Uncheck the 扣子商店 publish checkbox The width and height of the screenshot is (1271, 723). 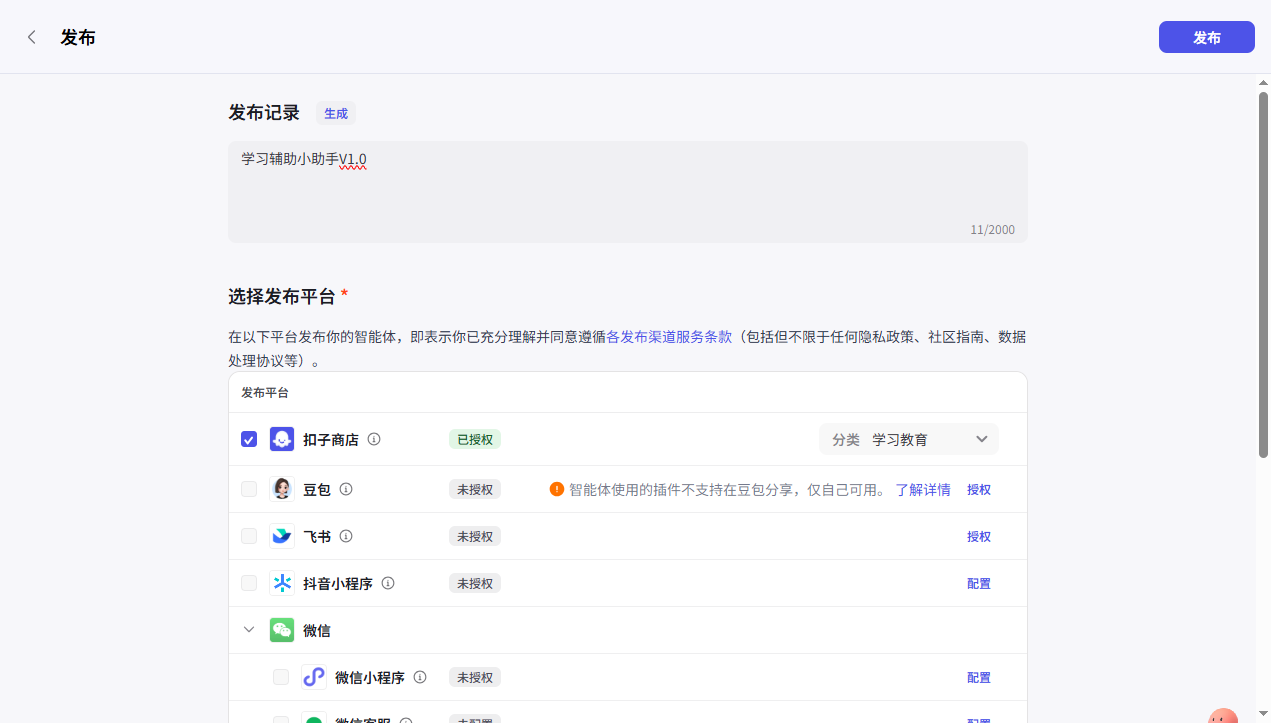pos(248,438)
